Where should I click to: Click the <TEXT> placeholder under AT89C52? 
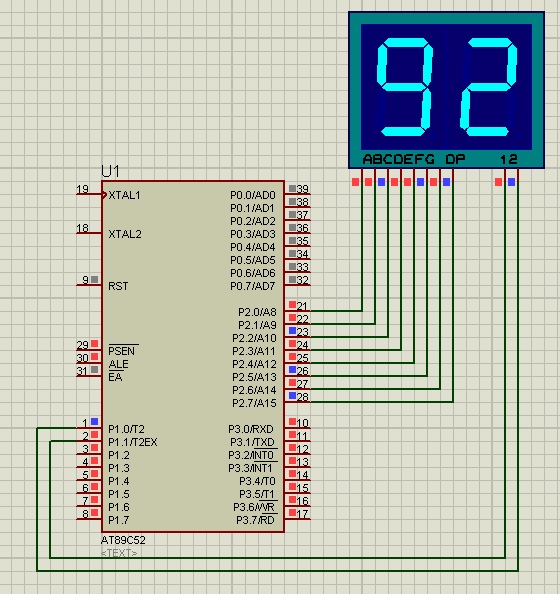pos(119,553)
